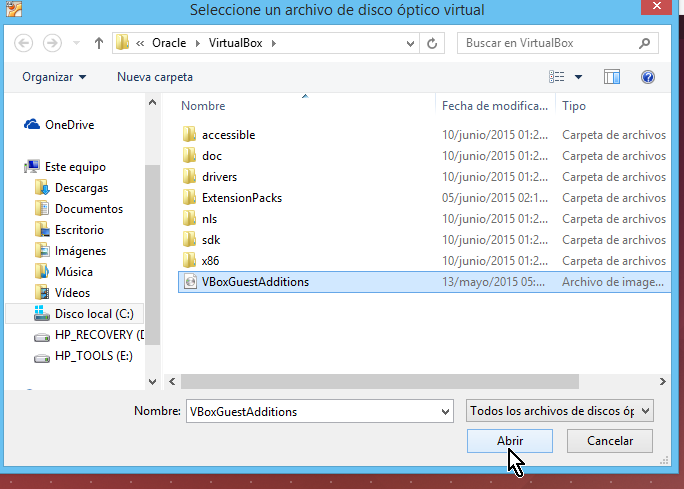This screenshot has width=684, height=489.
Task: Expand the arrow between Oracle and VirtualBox
Action: [x=198, y=43]
